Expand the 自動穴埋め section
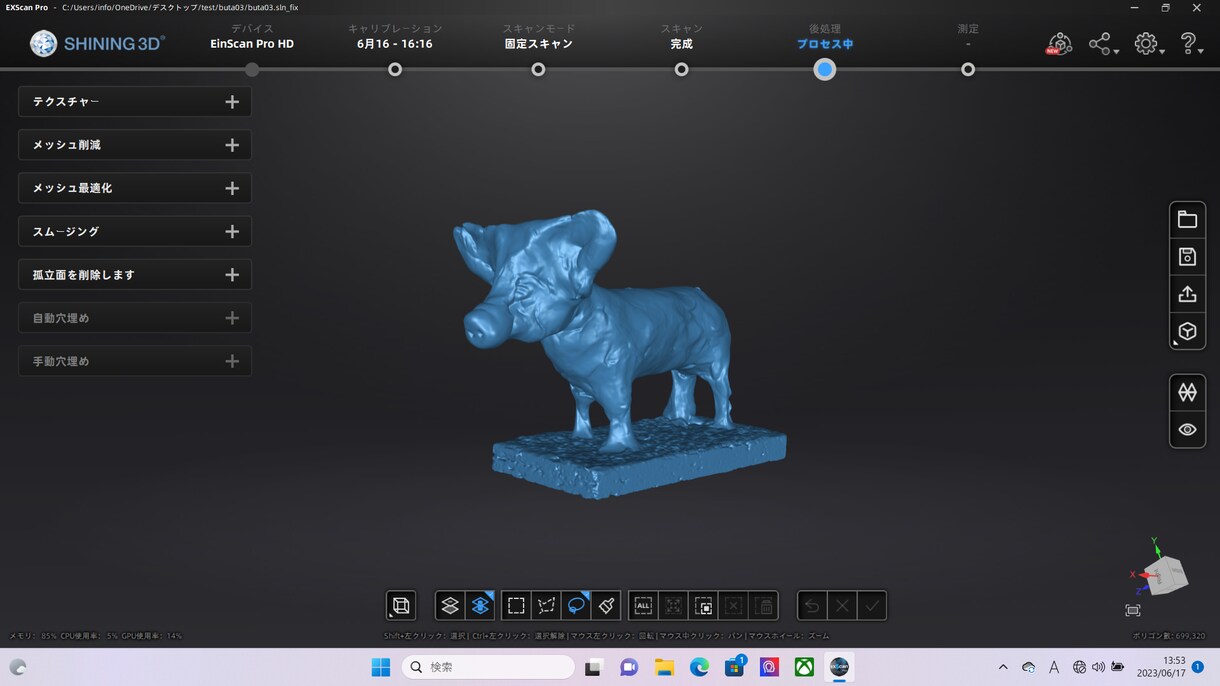The width and height of the screenshot is (1220, 686). [x=135, y=318]
